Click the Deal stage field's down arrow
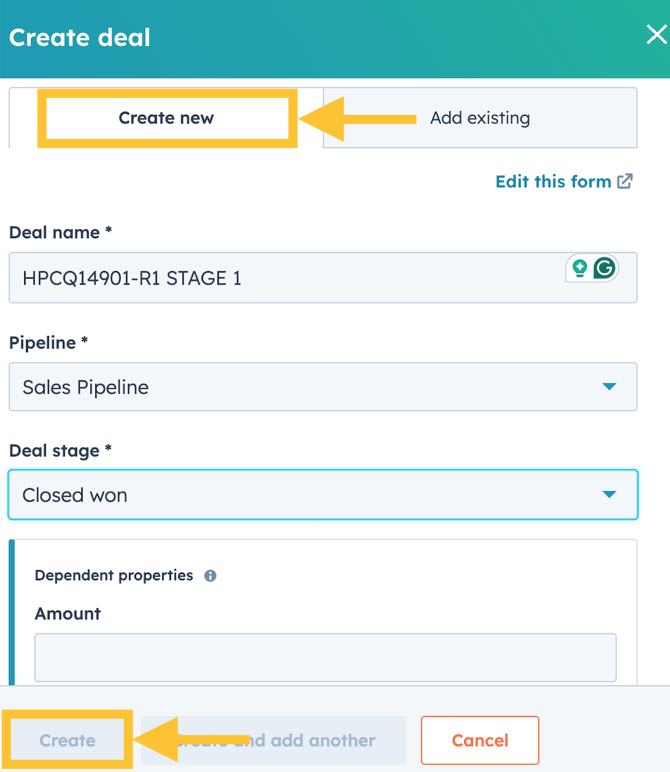Image resolution: width=670 pixels, height=772 pixels. point(609,495)
